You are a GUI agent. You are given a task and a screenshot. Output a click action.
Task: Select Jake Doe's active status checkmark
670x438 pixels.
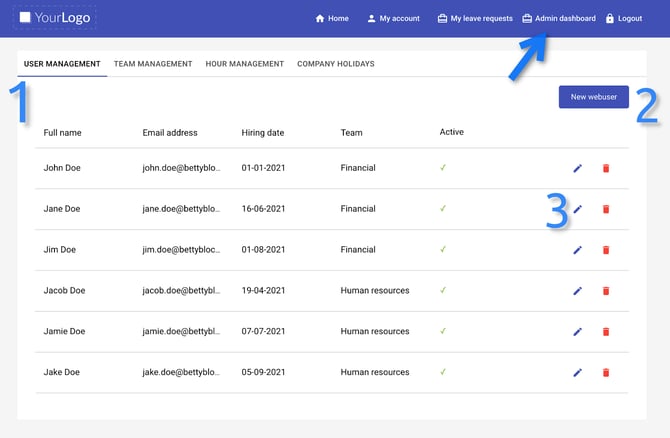coord(443,372)
